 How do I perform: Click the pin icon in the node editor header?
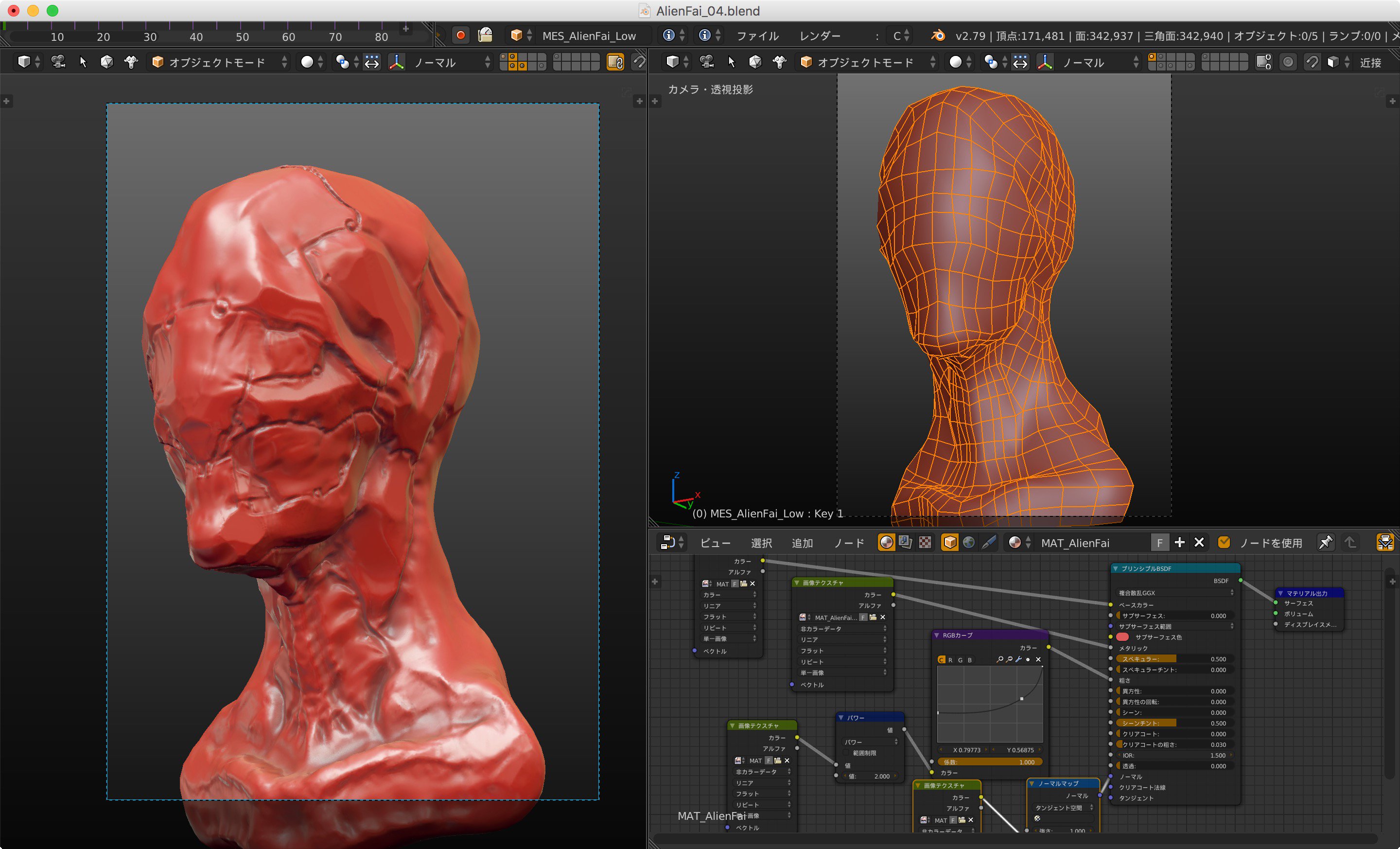pos(1326,542)
